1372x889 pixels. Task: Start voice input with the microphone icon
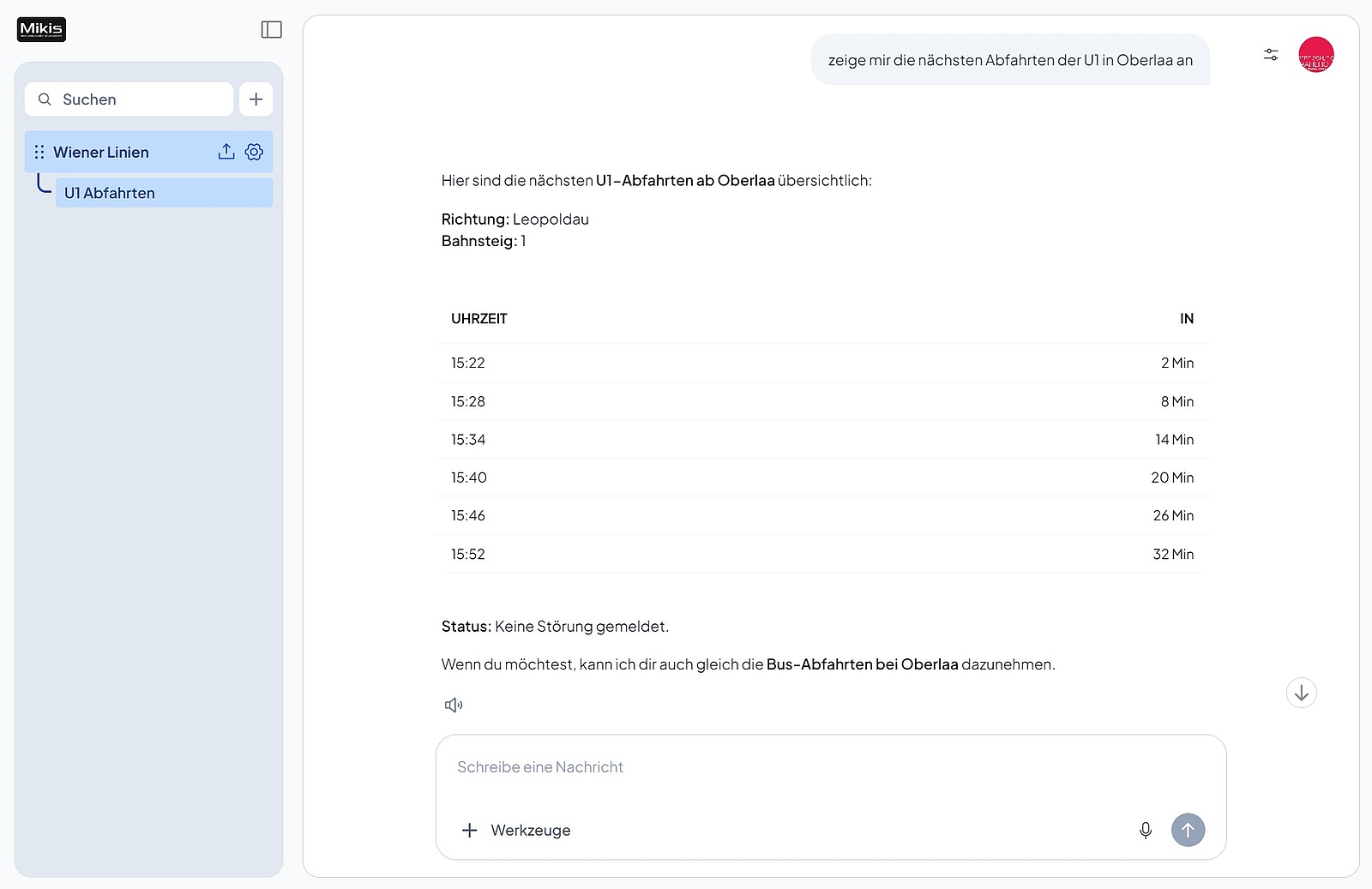(1145, 830)
